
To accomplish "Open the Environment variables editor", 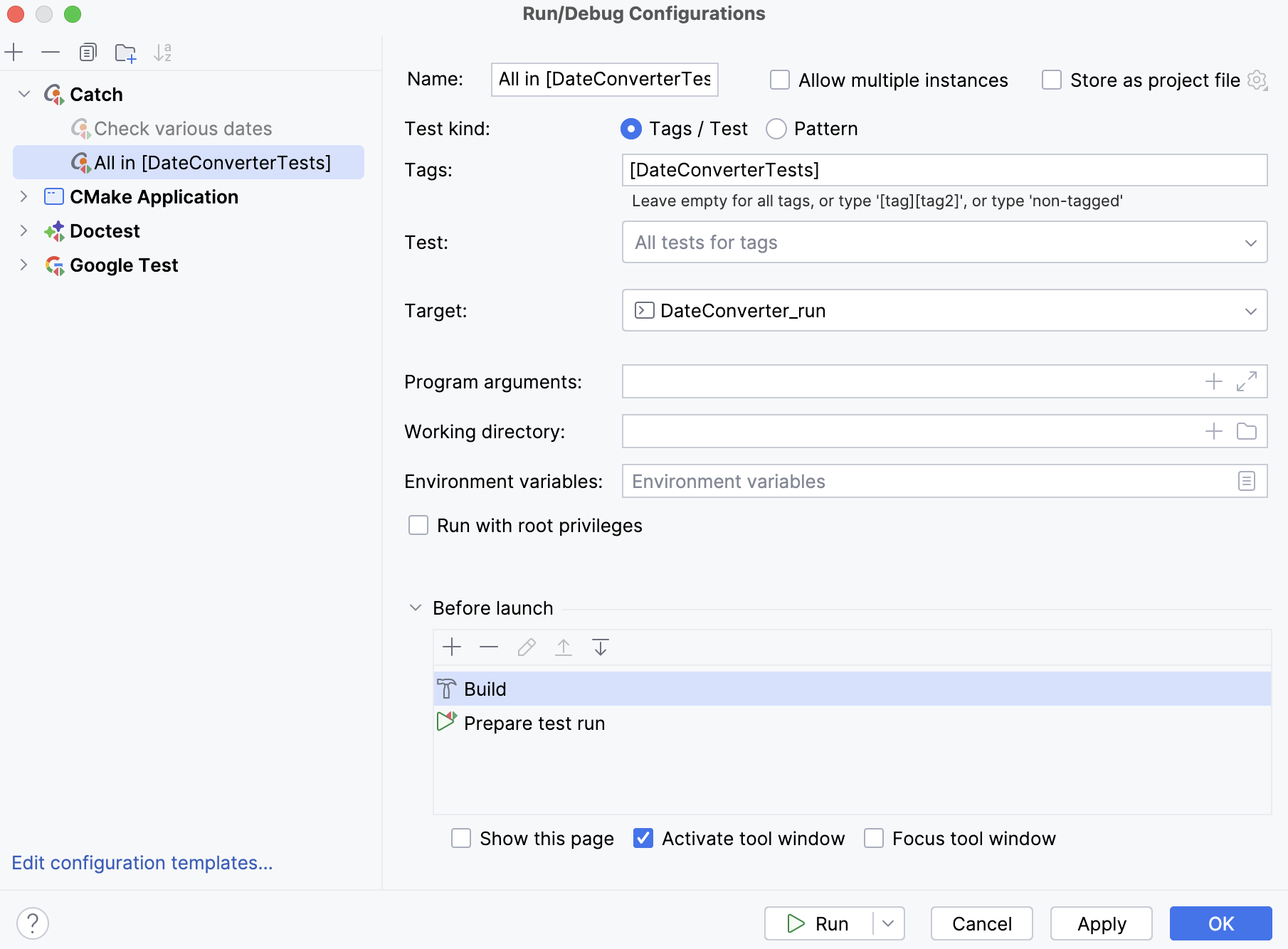I will pos(1246,481).
